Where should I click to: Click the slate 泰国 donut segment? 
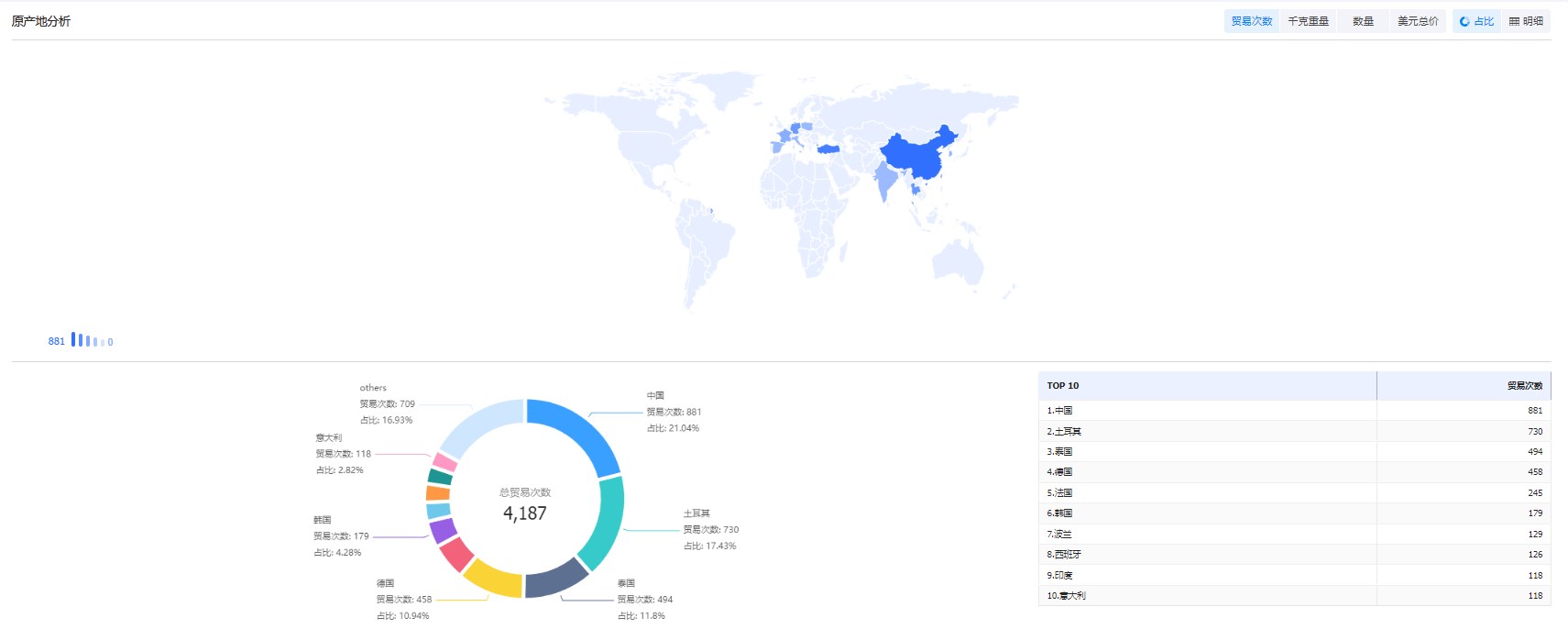pyautogui.click(x=554, y=578)
